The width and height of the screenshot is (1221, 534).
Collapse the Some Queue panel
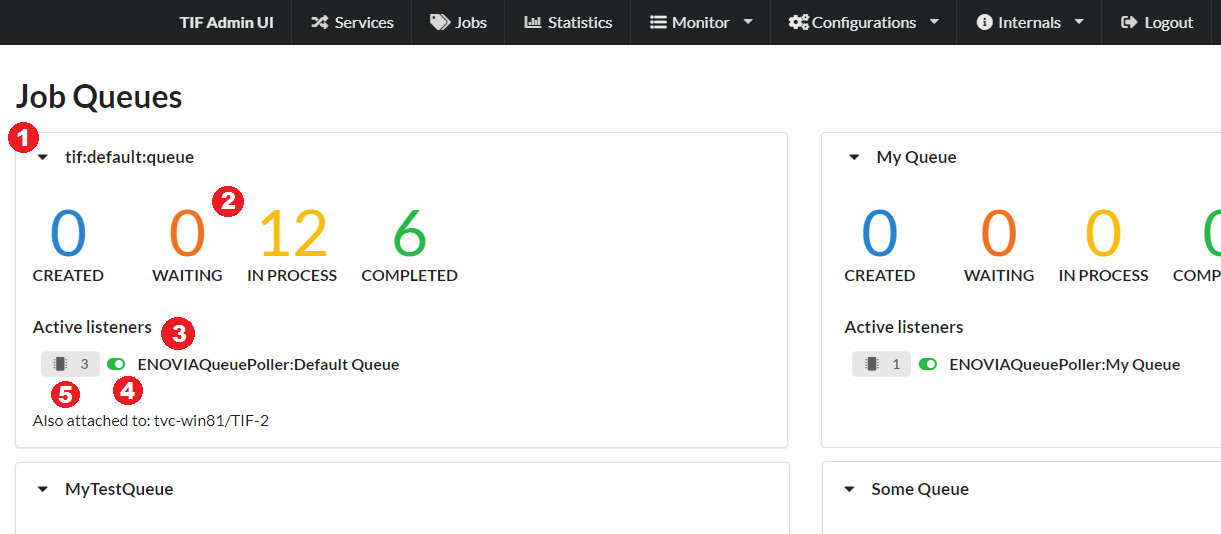coord(849,489)
